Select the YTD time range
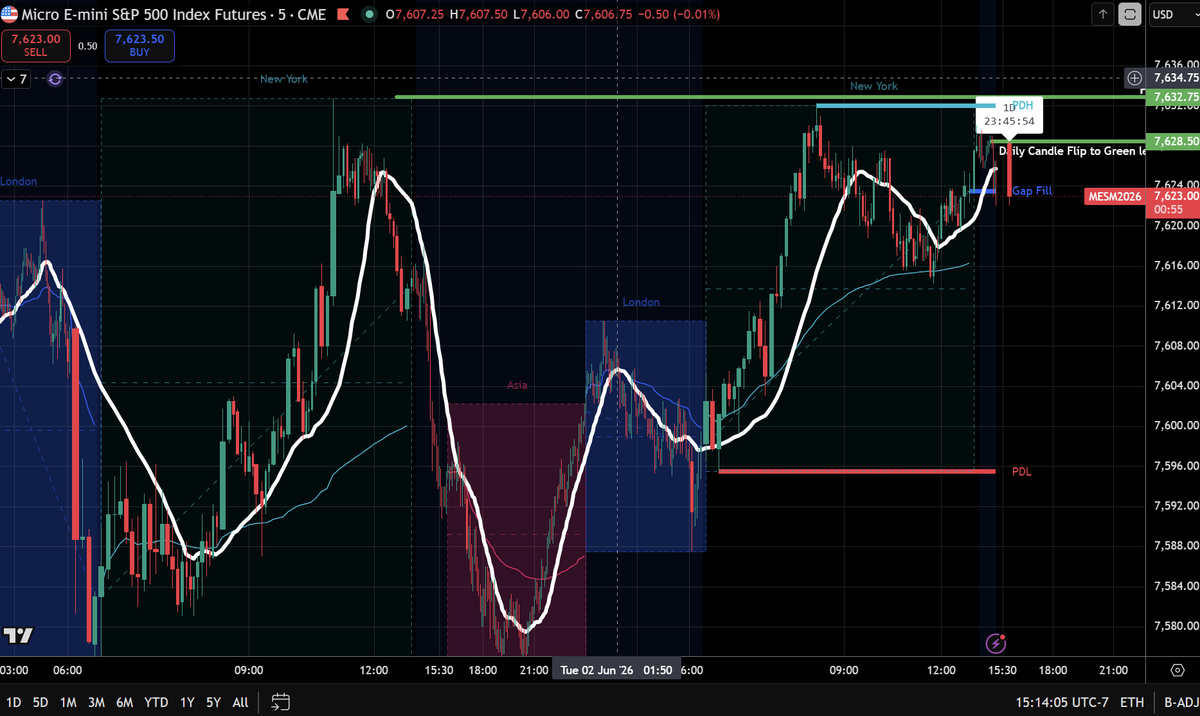Image resolution: width=1200 pixels, height=716 pixels. pyautogui.click(x=156, y=702)
